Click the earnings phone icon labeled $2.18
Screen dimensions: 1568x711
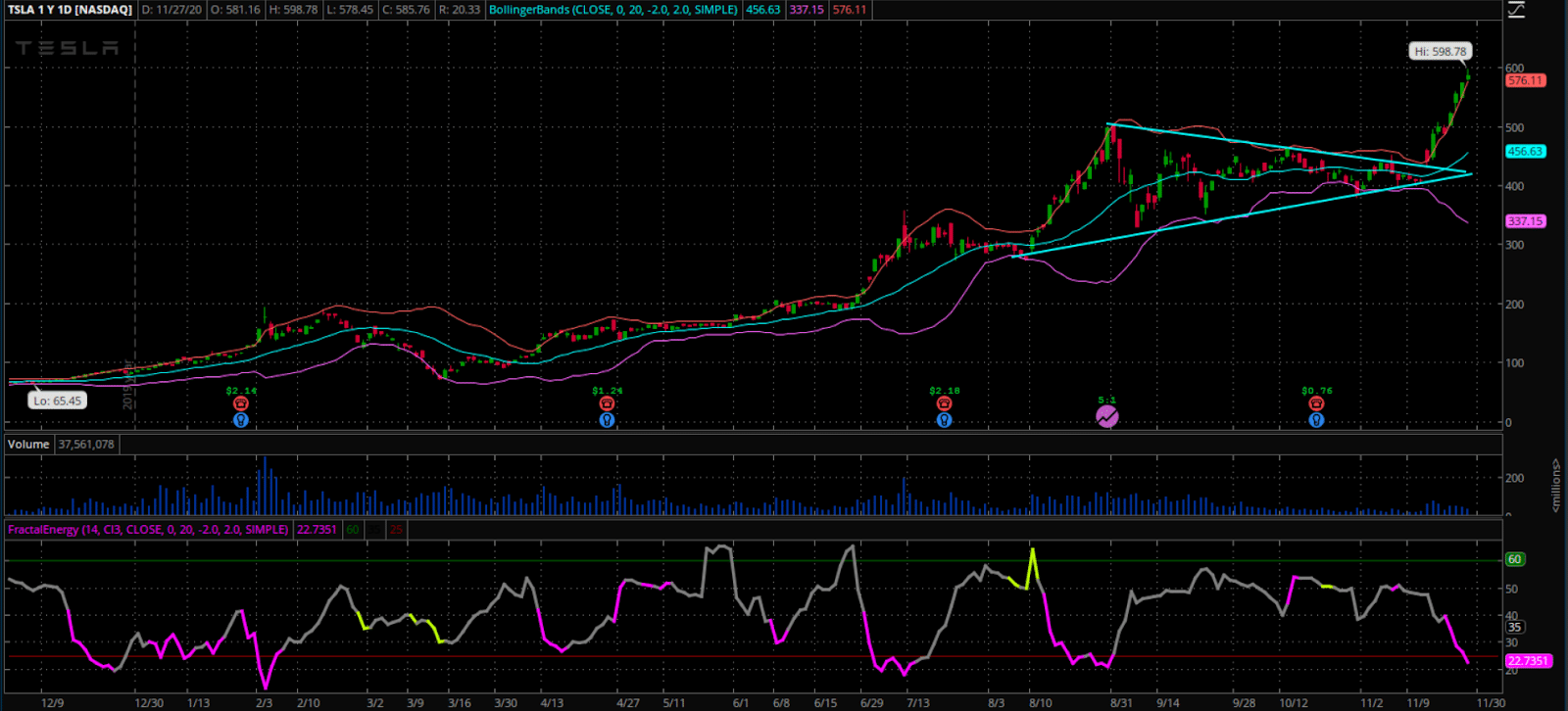tap(944, 403)
